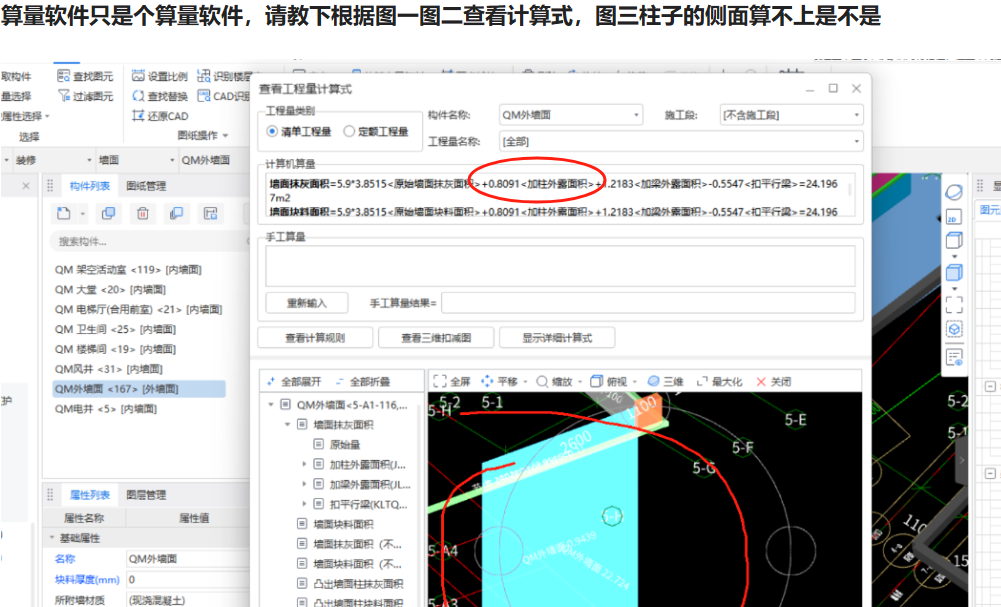This screenshot has height=607, width=1001.
Task: Click the 设置比例 set scale icon
Action: coord(138,76)
